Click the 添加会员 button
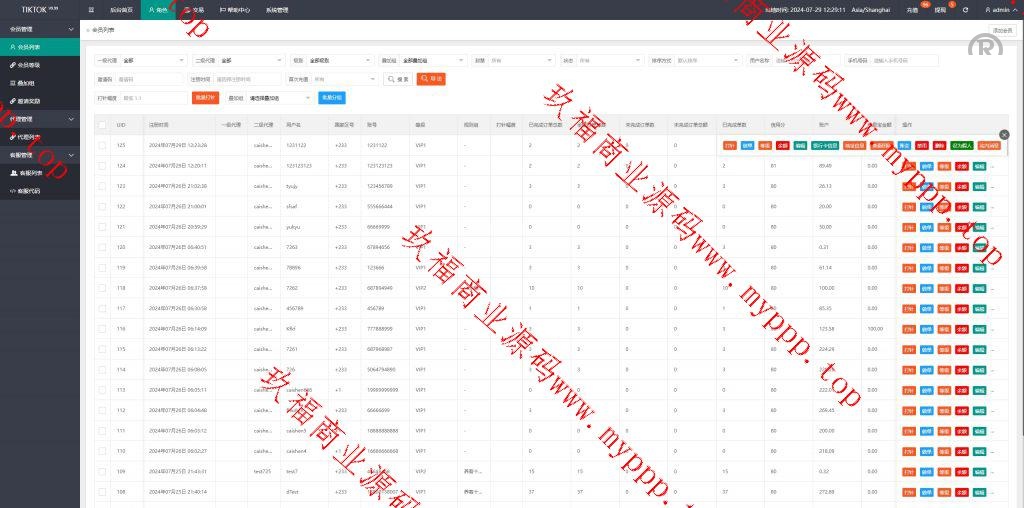Image resolution: width=1024 pixels, height=508 pixels. [1001, 31]
